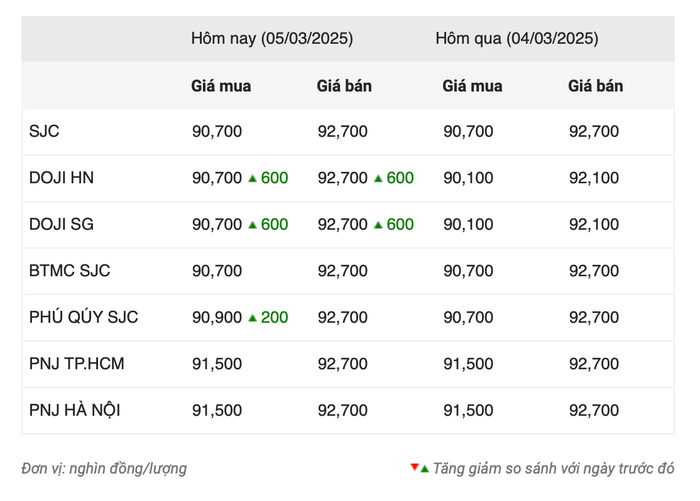The width and height of the screenshot is (700, 501).
Task: Click 'Giá bán' header under Hôm nay
Action: pos(344,86)
